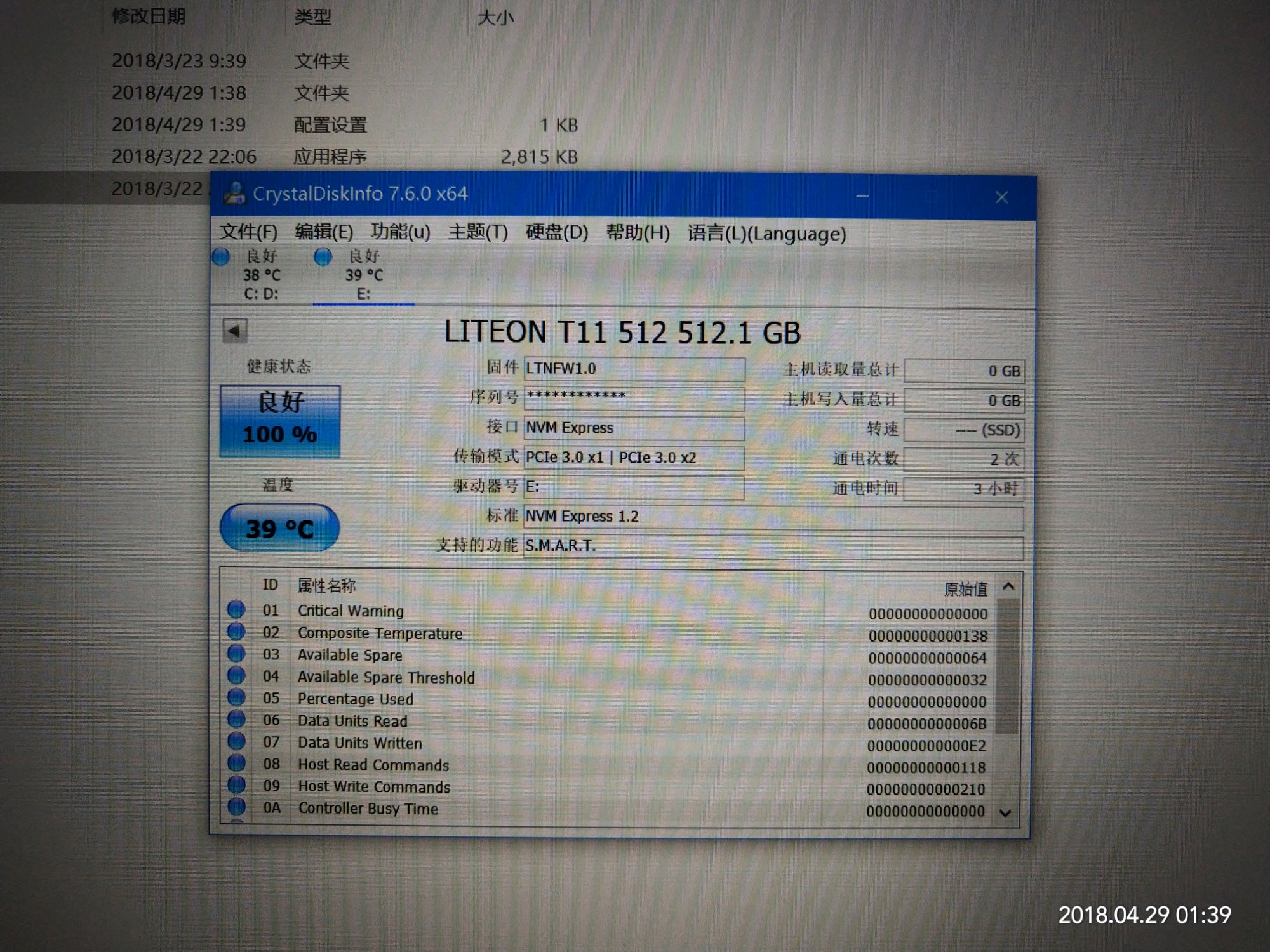Click the Critical Warning status circle icon
The height and width of the screenshot is (952, 1270).
[x=236, y=610]
